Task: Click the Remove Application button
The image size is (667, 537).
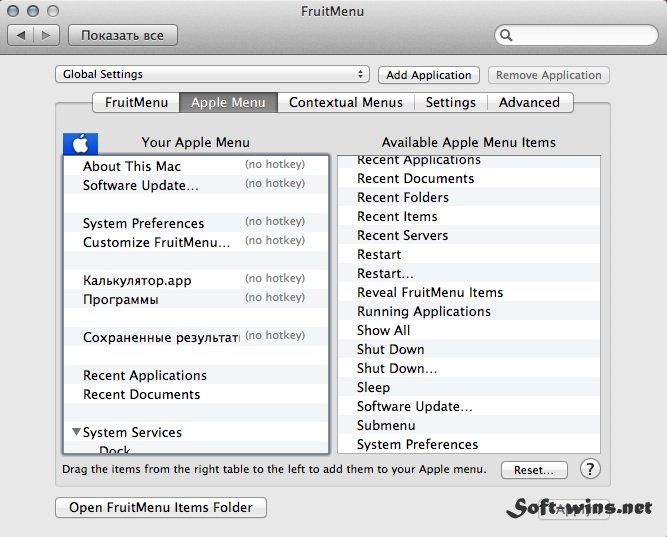Action: 549,75
